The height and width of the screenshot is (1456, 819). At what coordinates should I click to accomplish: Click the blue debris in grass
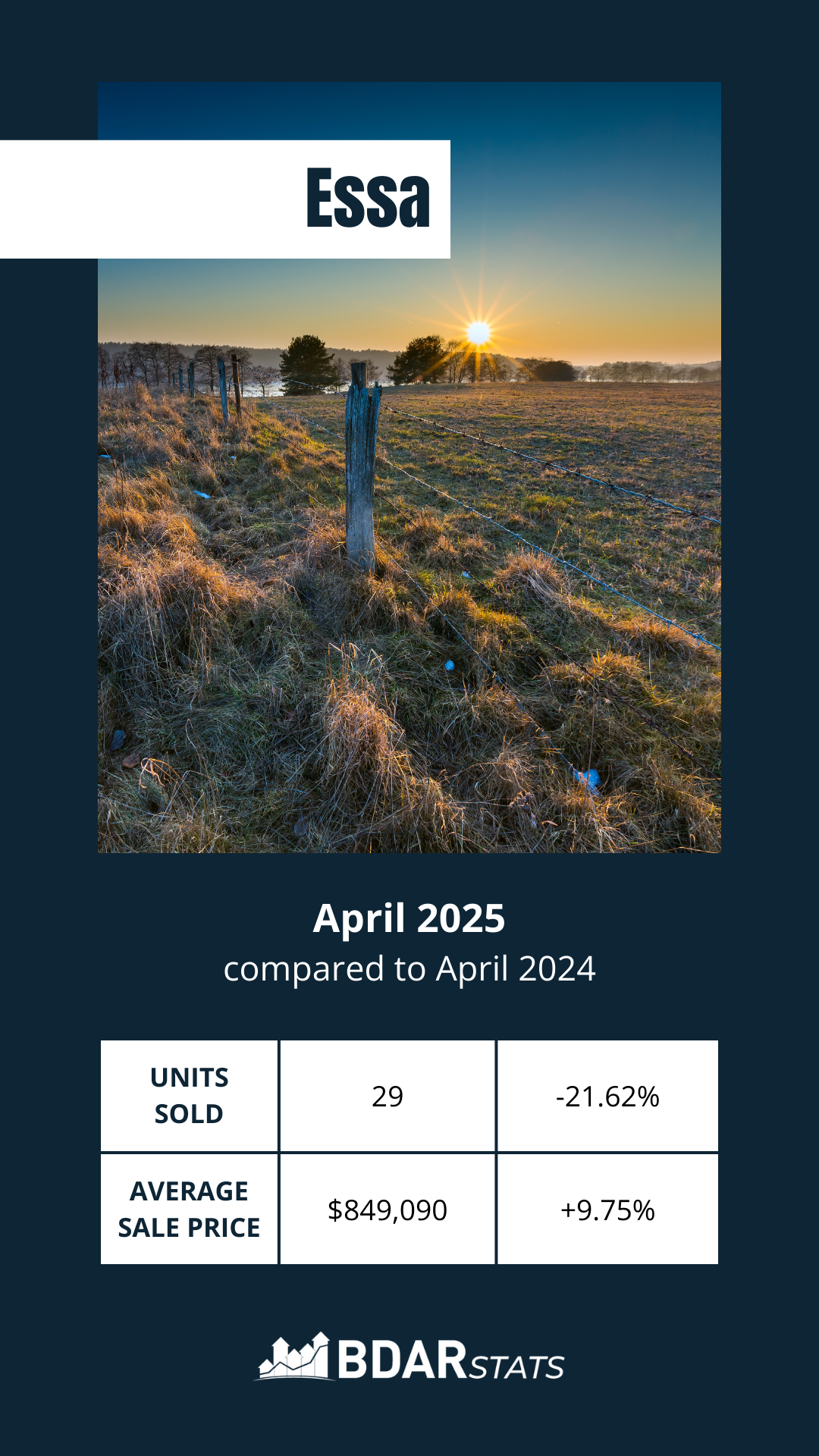588,779
